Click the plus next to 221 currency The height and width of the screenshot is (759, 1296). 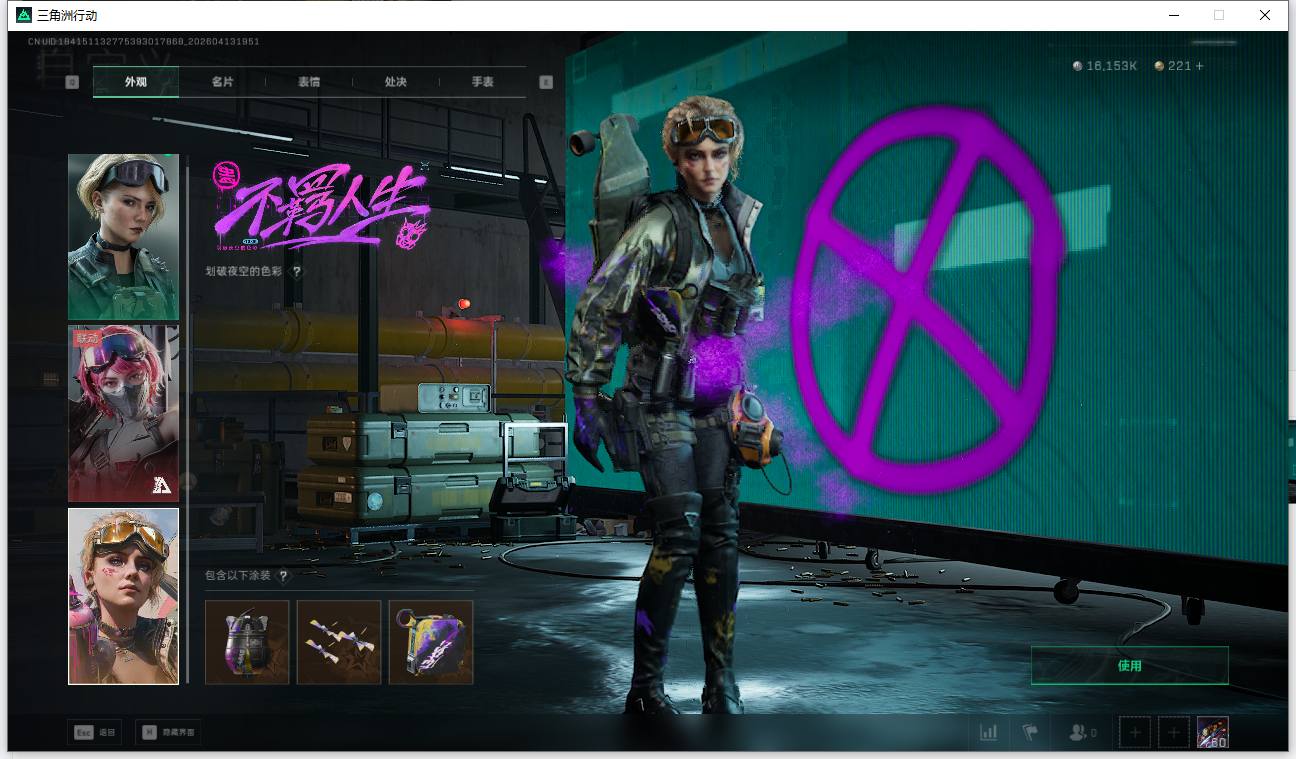[1200, 66]
